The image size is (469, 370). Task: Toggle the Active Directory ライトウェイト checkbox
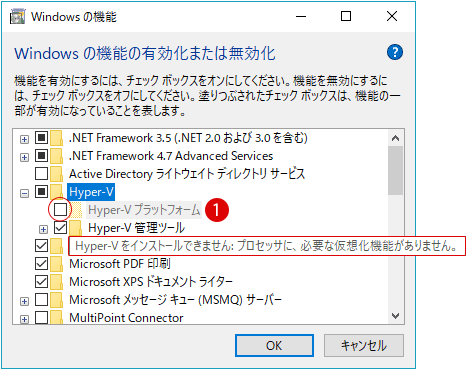(41, 174)
